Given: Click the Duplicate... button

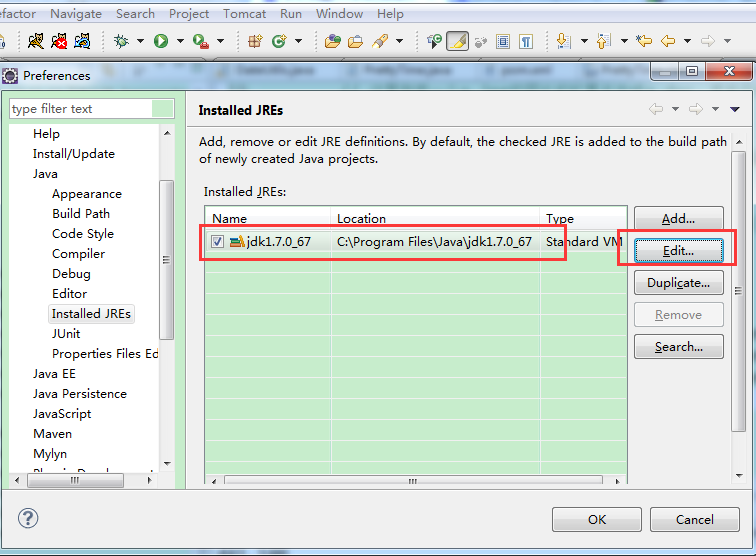Looking at the screenshot, I should click(678, 283).
